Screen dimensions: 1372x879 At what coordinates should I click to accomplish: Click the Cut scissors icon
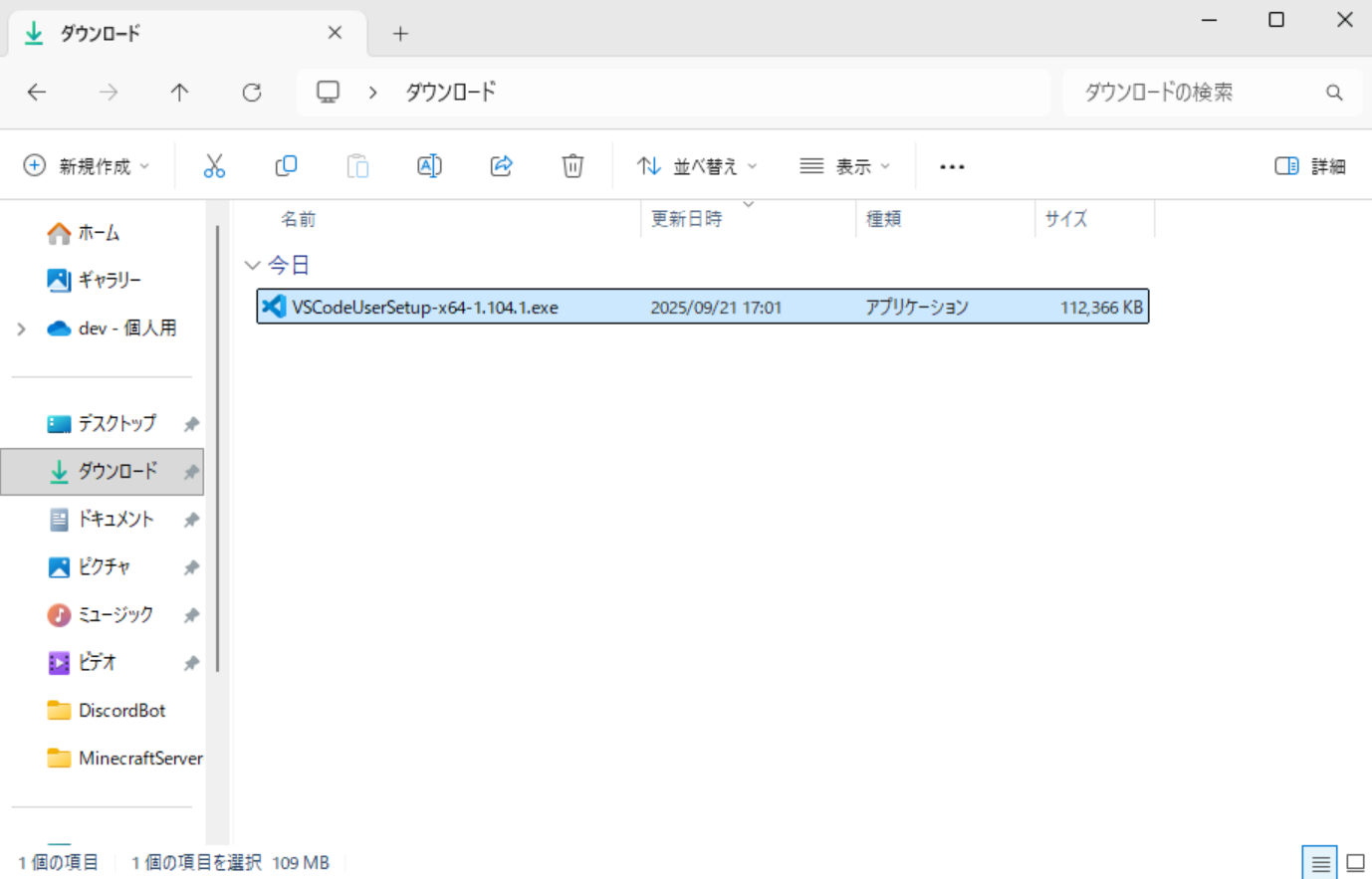click(x=214, y=166)
